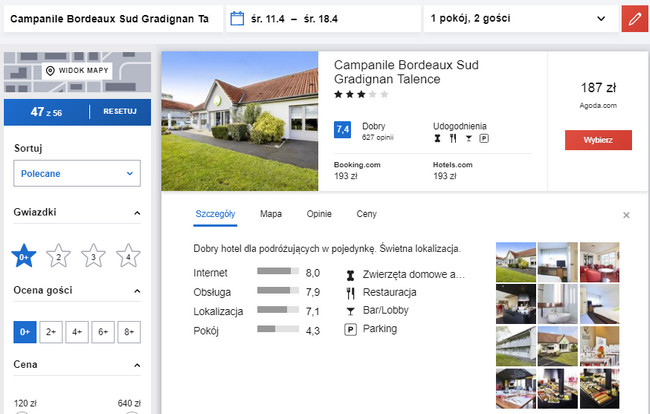Click the 627 opinii review count
650x414 pixels.
pos(378,137)
